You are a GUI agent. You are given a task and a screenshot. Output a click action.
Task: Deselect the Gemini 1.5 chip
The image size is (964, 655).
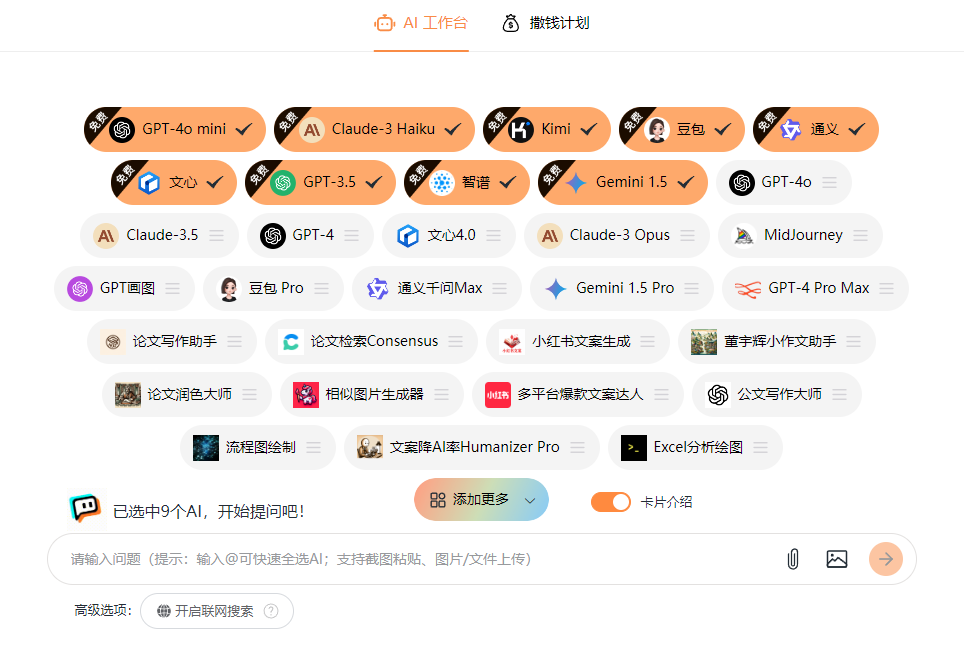click(623, 183)
